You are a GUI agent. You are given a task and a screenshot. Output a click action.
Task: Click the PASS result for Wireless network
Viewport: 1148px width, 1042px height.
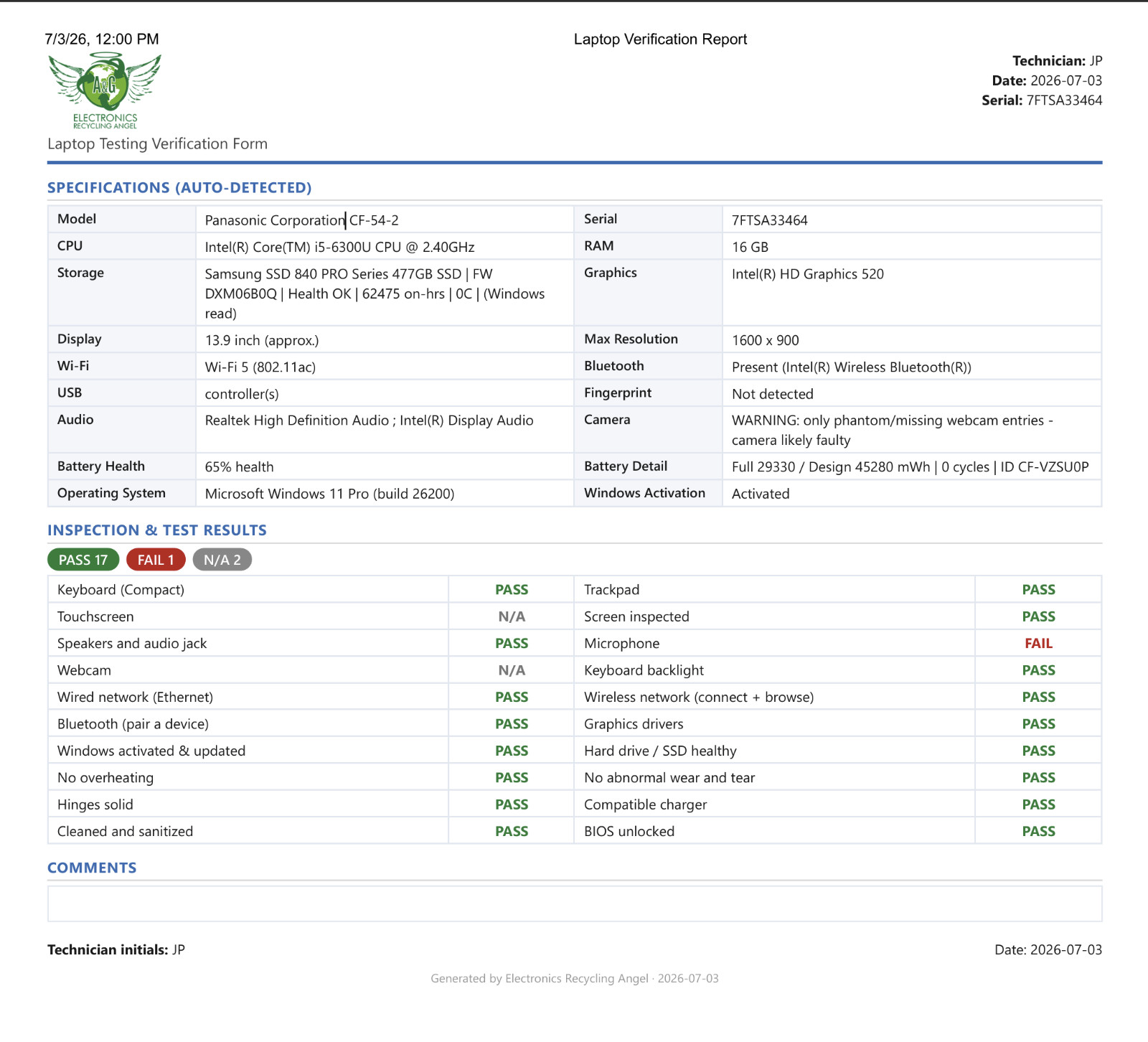point(1038,698)
